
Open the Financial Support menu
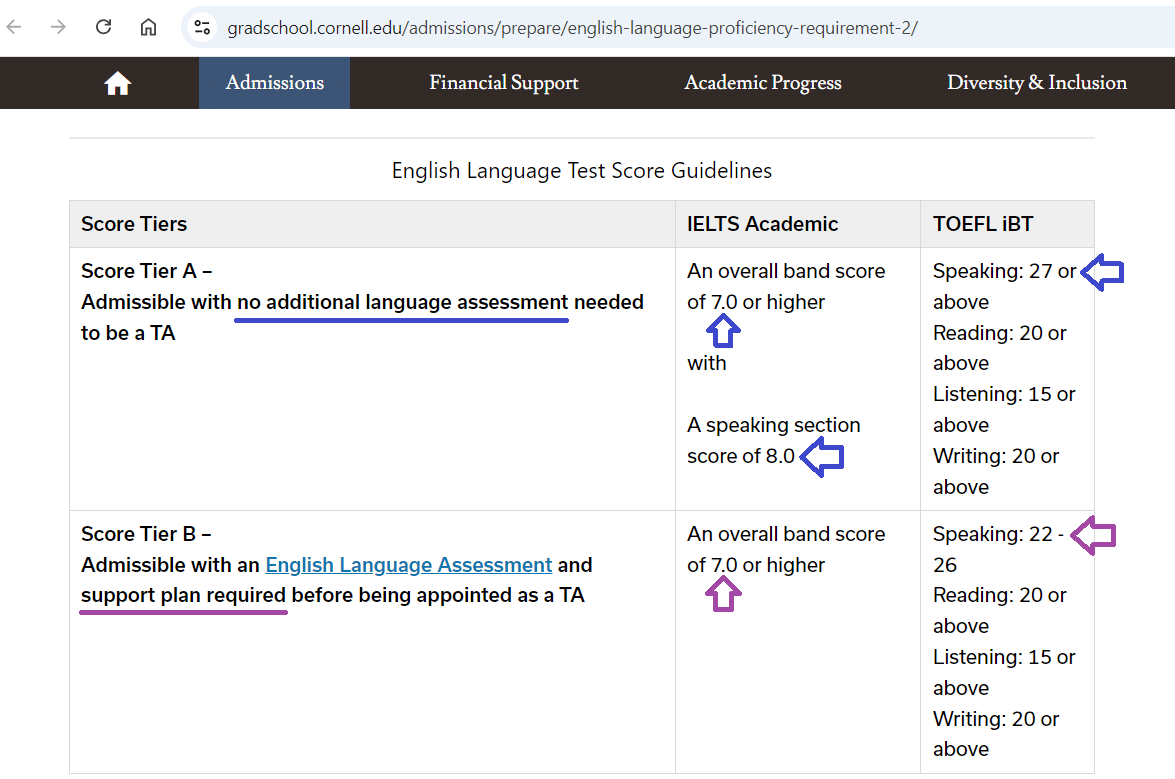point(504,82)
